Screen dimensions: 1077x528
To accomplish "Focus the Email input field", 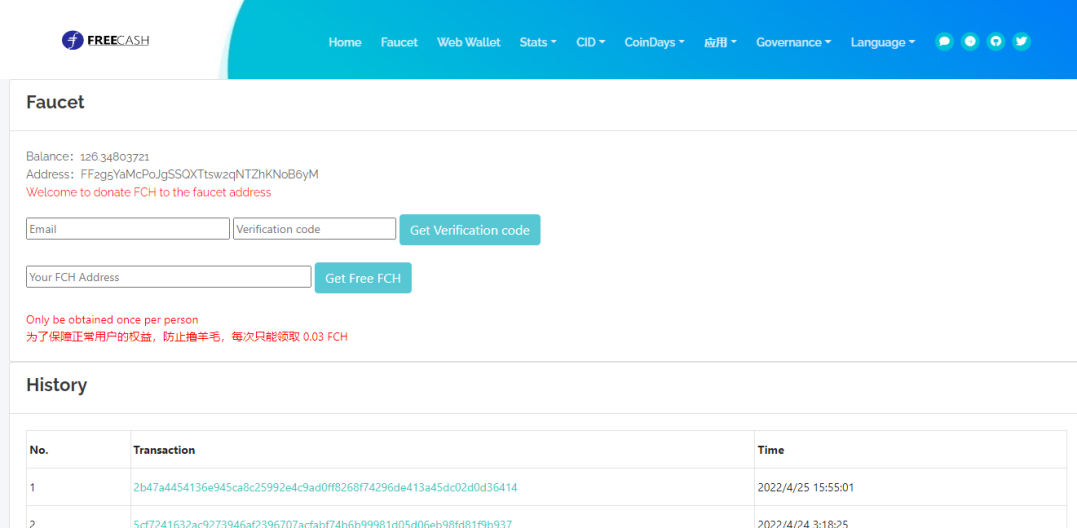I will [x=128, y=229].
